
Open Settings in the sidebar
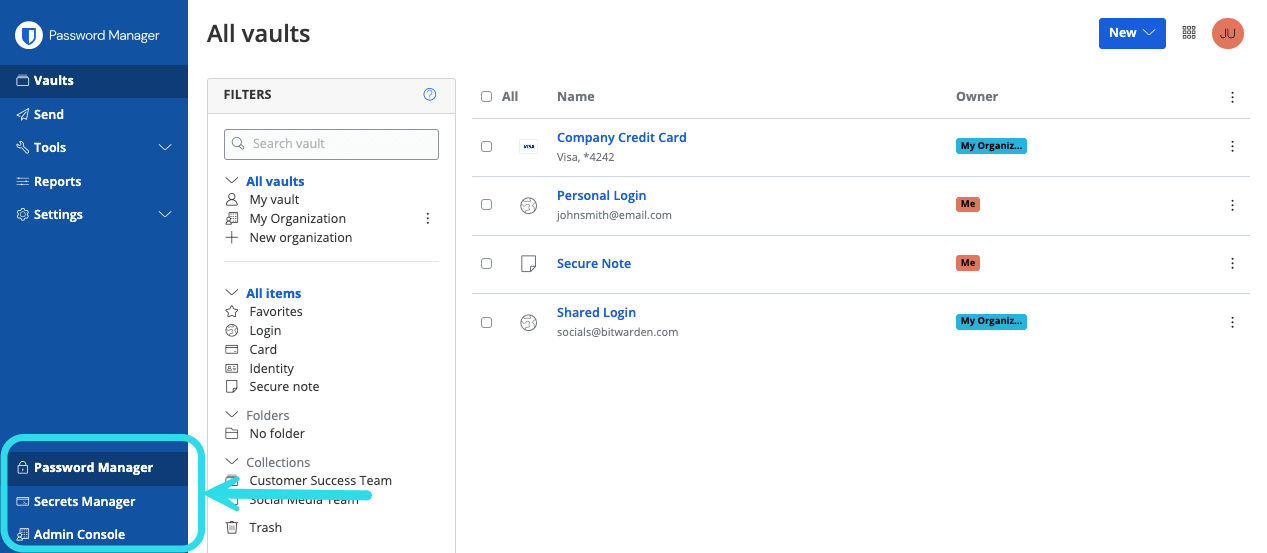[x=58, y=214]
